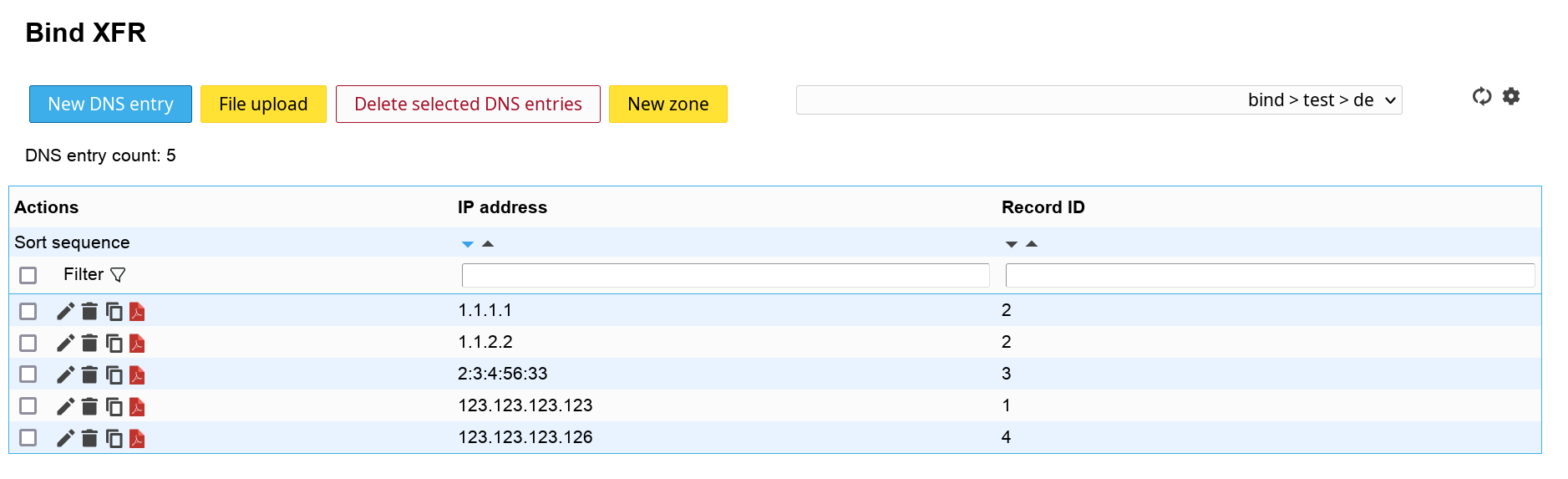
Task: Click the New DNS entry button
Action: tap(110, 104)
